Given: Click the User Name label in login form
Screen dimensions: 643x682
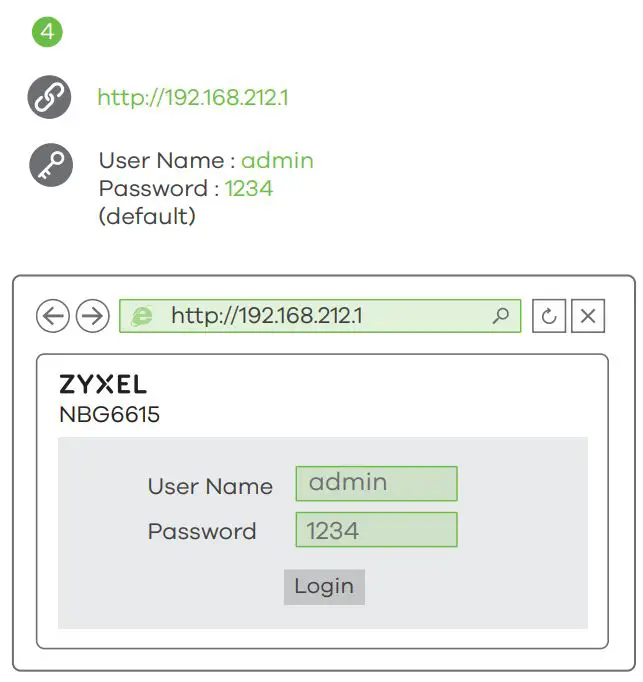Looking at the screenshot, I should [x=210, y=487].
